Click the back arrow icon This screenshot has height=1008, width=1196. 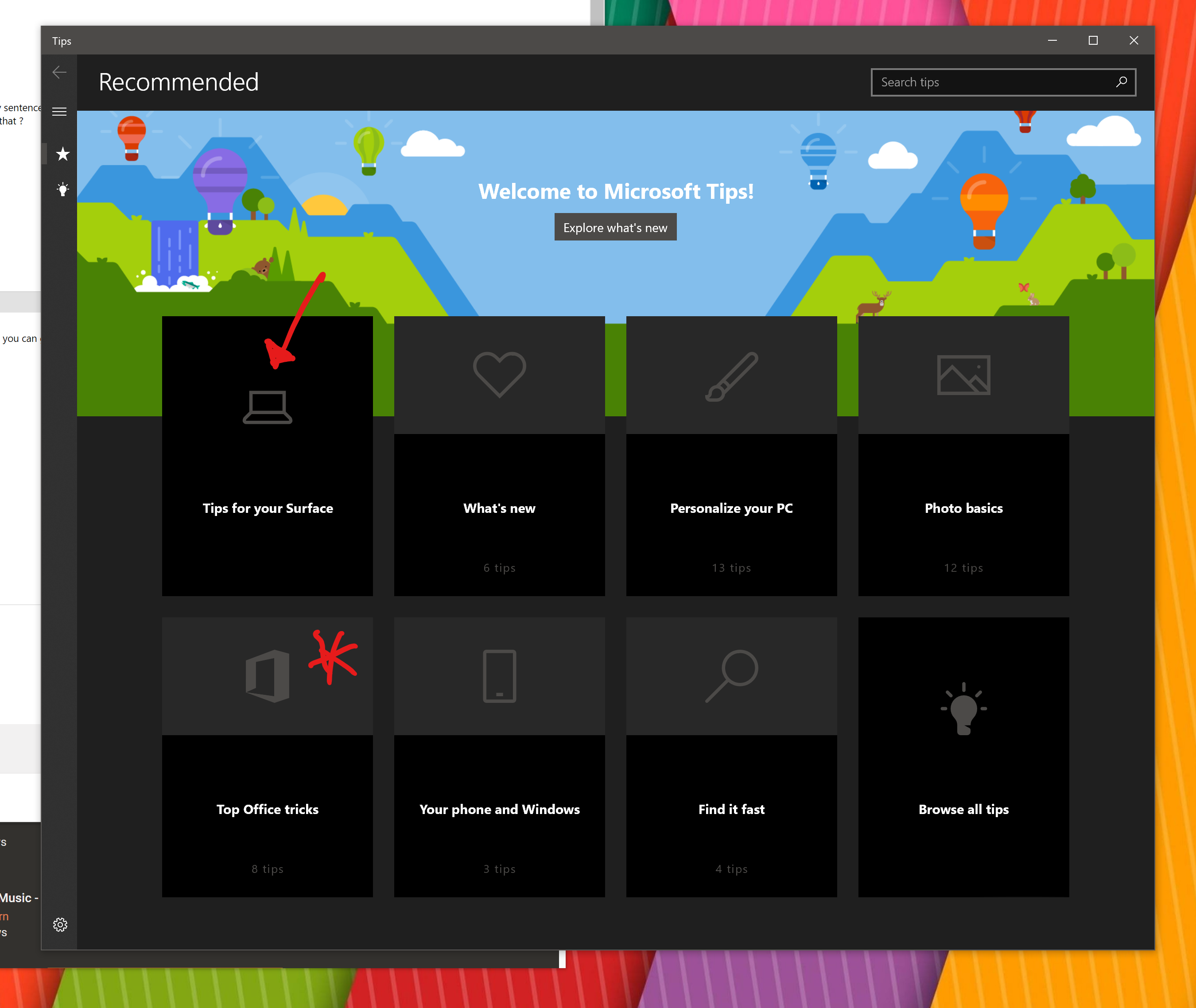(59, 72)
